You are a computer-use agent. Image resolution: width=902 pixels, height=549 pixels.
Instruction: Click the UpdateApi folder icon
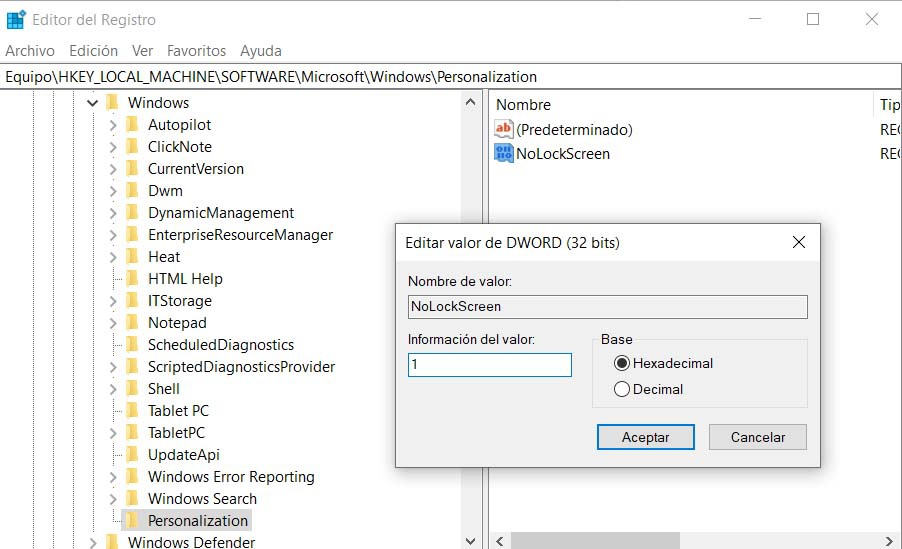pos(132,454)
